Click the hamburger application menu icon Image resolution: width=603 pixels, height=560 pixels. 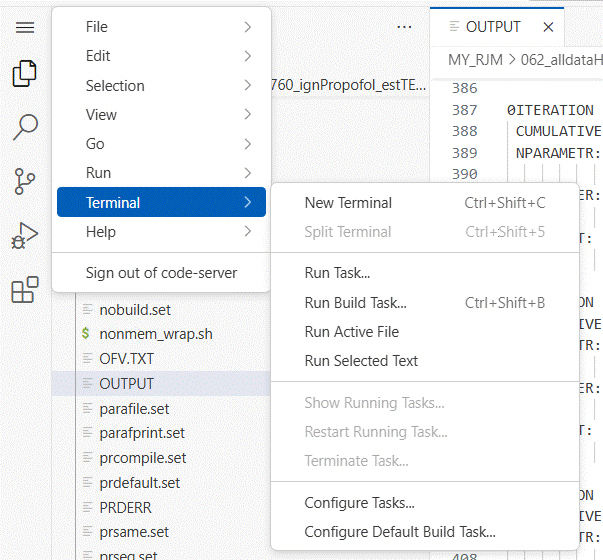(25, 27)
